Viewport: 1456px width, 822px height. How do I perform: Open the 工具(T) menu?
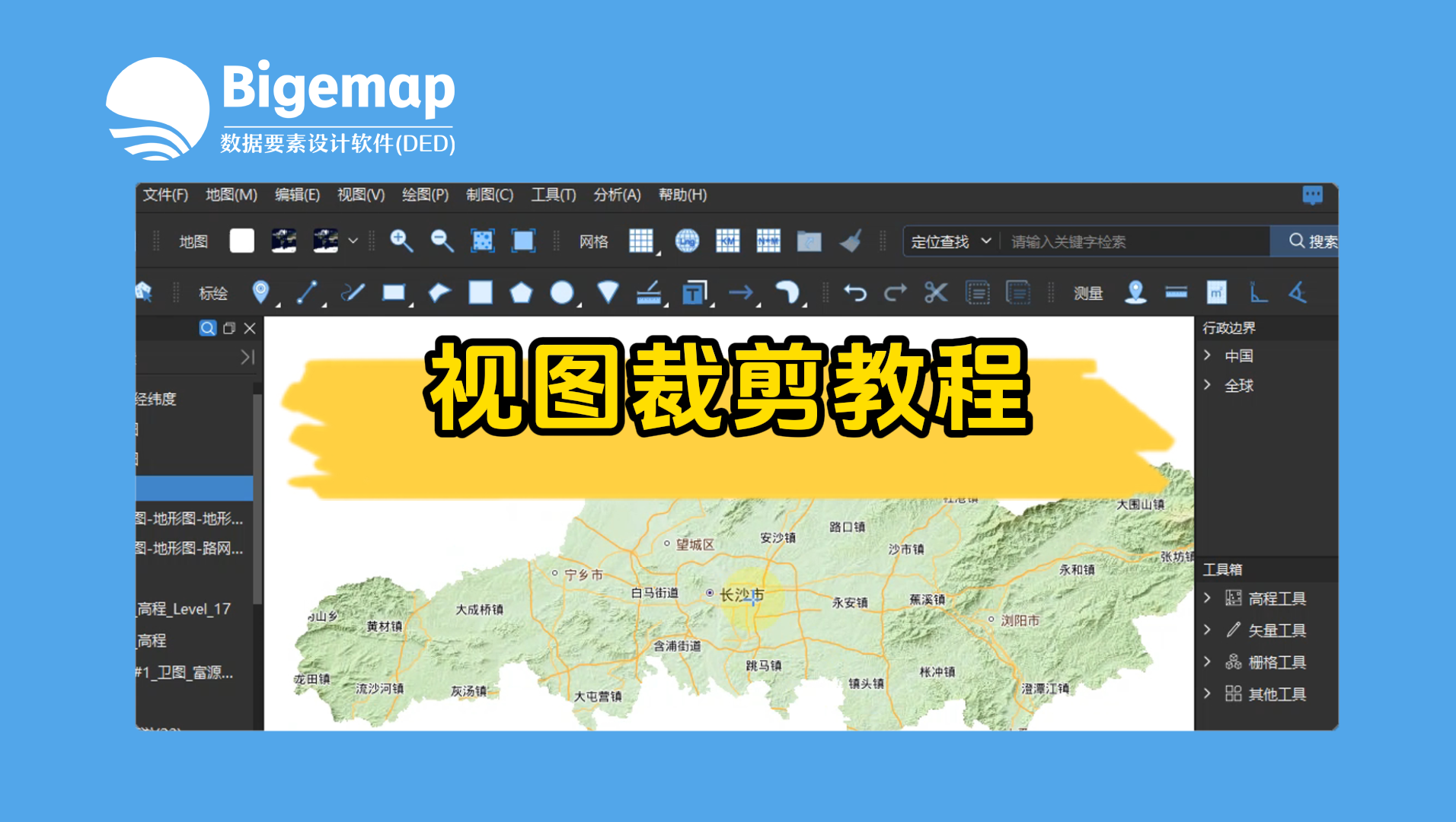point(553,195)
